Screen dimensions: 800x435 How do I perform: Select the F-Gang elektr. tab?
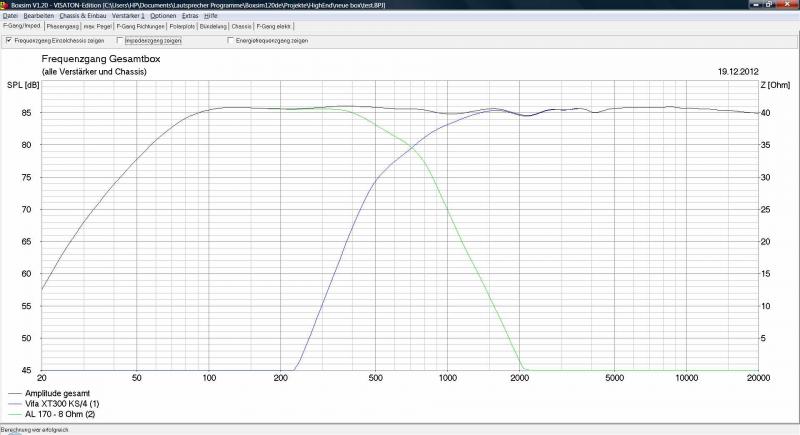[274, 26]
